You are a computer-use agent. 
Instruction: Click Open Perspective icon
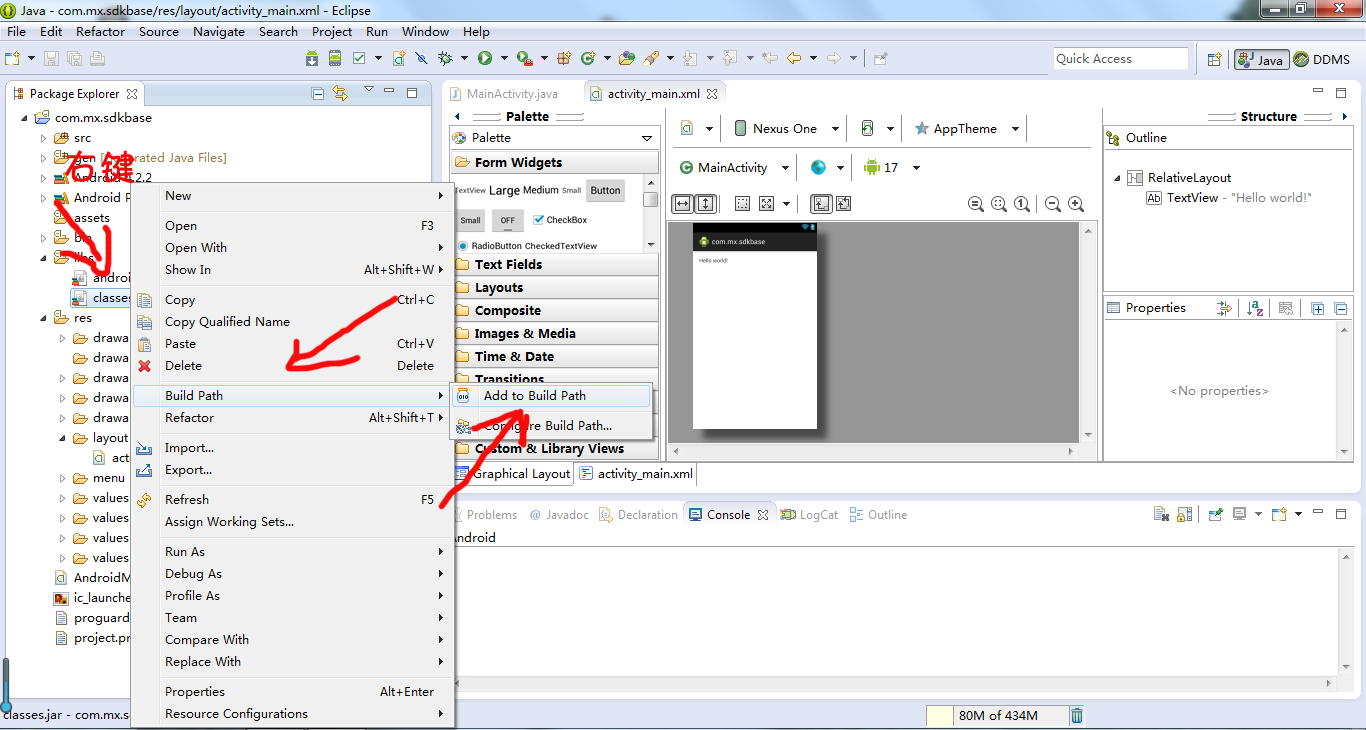point(1214,59)
